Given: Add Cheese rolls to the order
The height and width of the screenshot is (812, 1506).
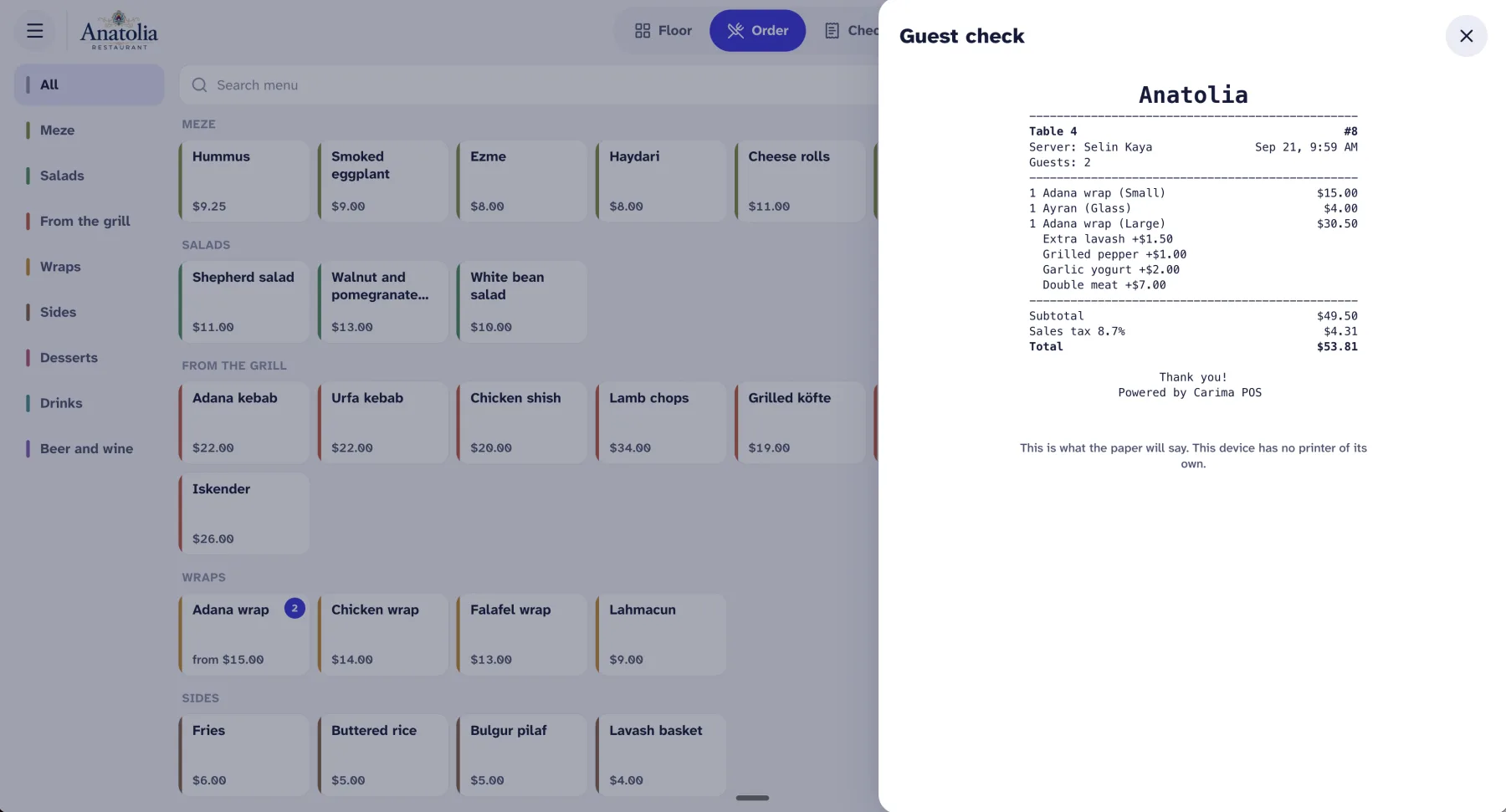Looking at the screenshot, I should (x=800, y=181).
